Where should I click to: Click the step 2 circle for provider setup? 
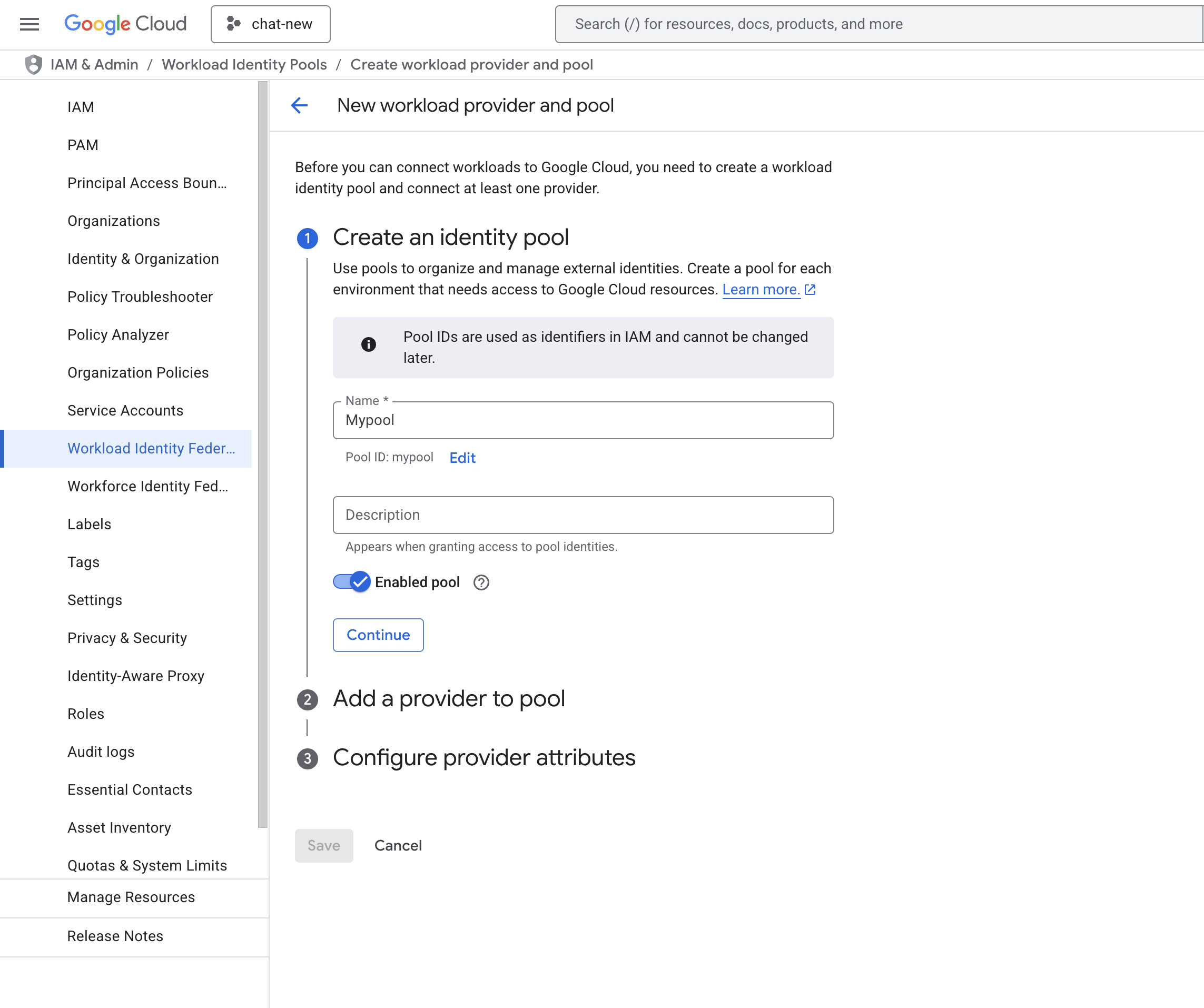click(307, 699)
